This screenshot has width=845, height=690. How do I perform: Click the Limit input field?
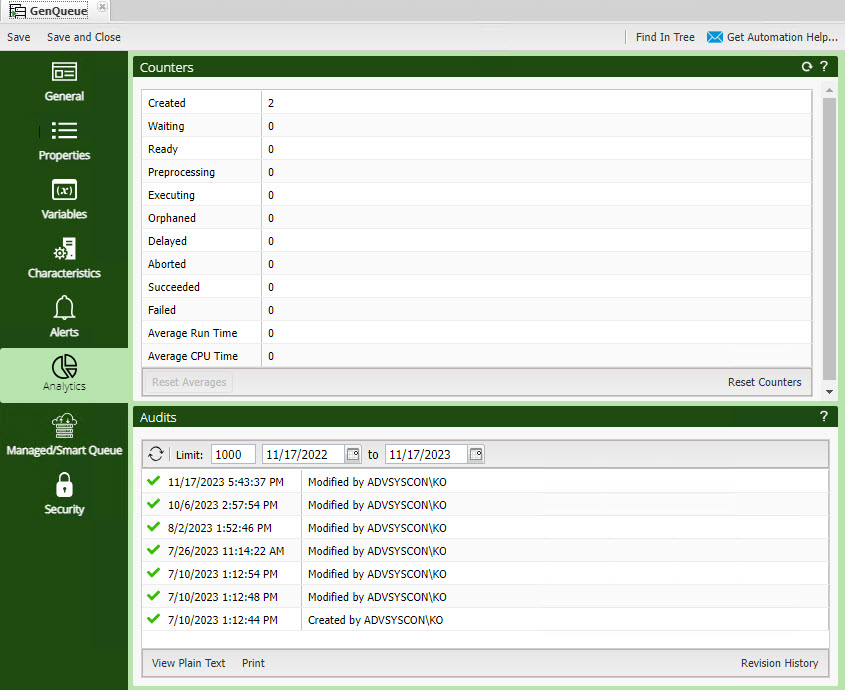[x=233, y=454]
